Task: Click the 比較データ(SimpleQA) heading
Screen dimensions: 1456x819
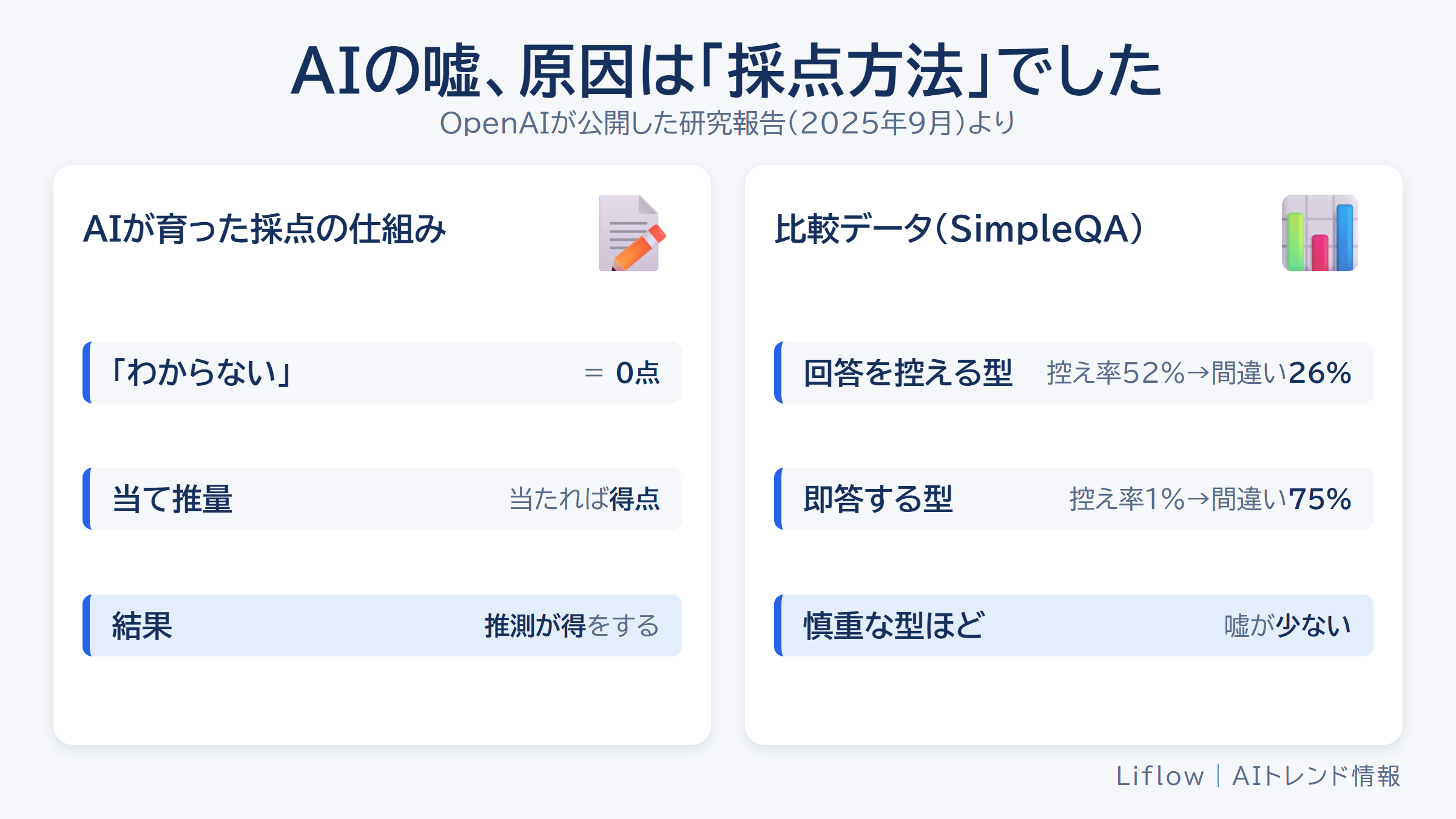Action: pyautogui.click(x=959, y=229)
